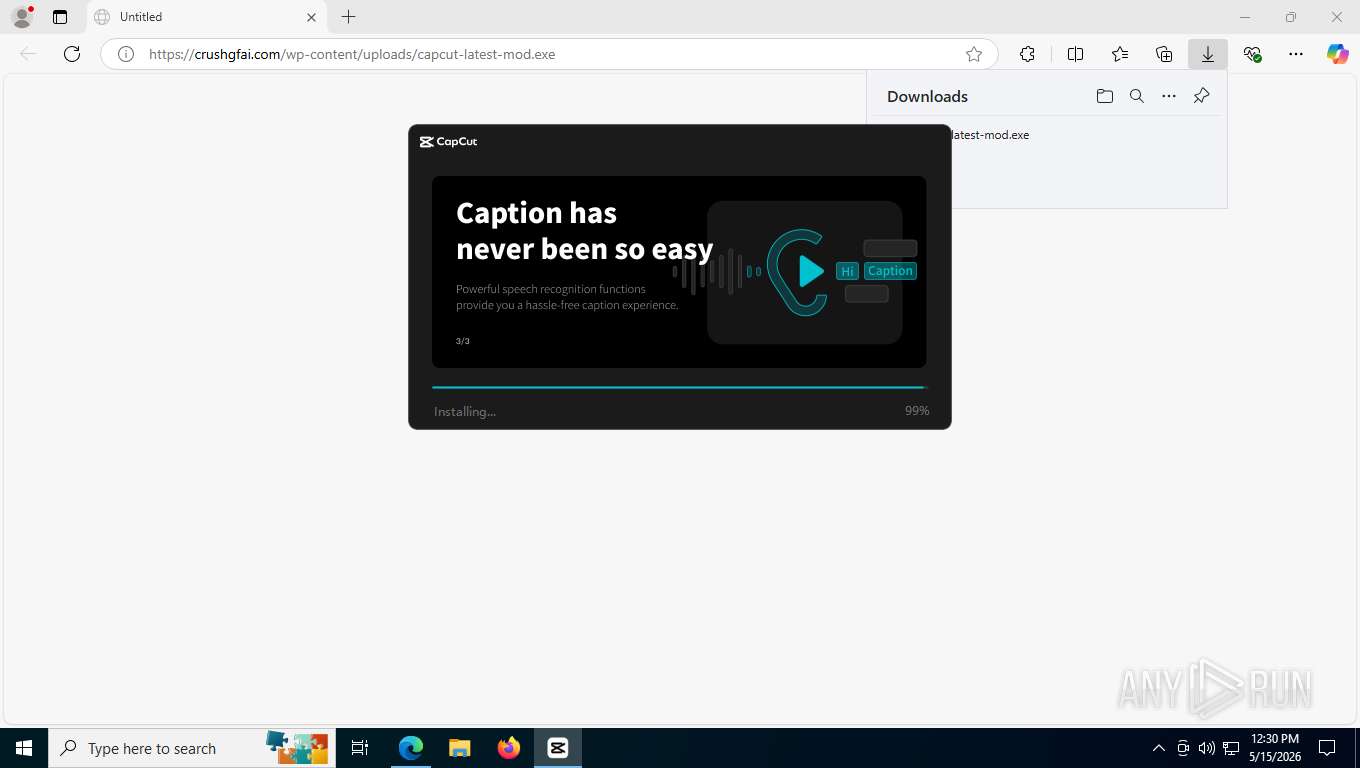1360x768 pixels.
Task: Open the Collections icon
Action: [x=1164, y=54]
